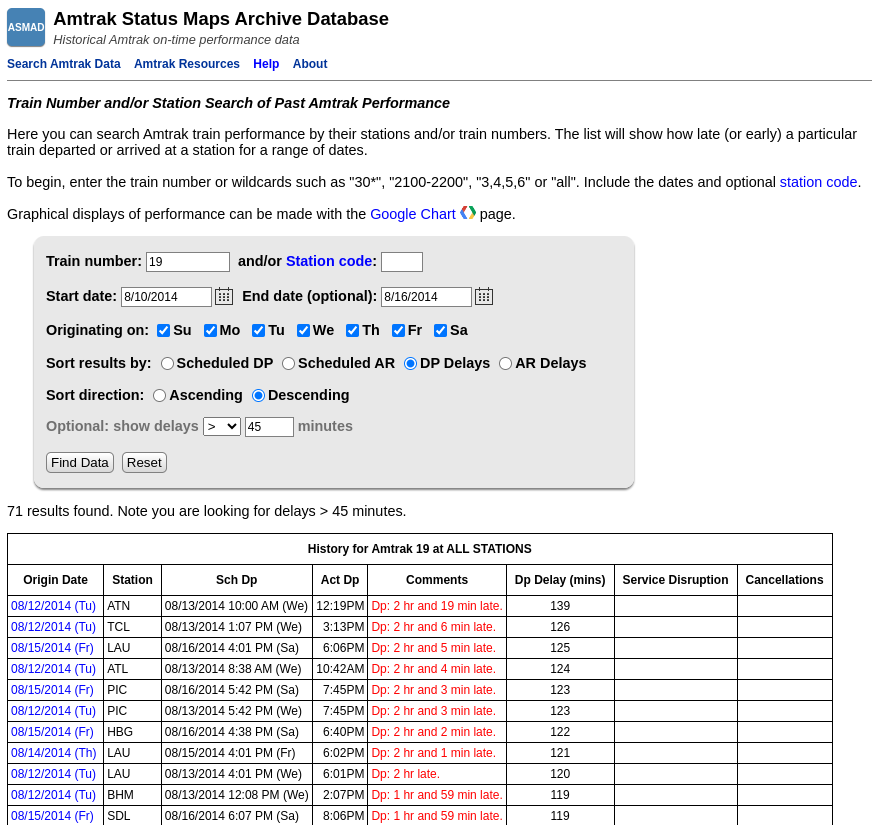Uncheck the We originating day checkbox
Image resolution: width=880 pixels, height=825 pixels.
click(304, 331)
